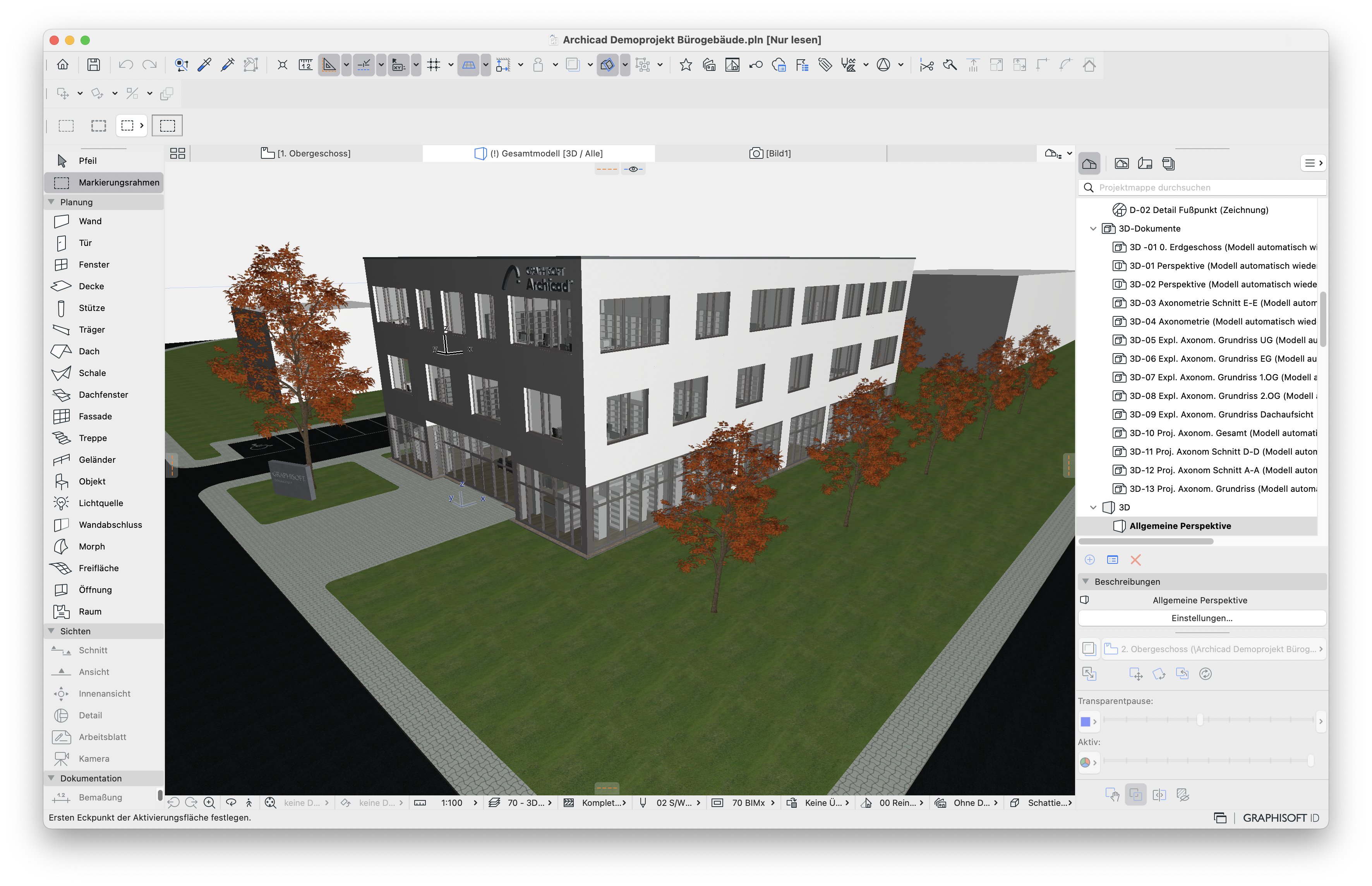Select the Wand tool
This screenshot has height=886, width=1372.
coord(103,221)
